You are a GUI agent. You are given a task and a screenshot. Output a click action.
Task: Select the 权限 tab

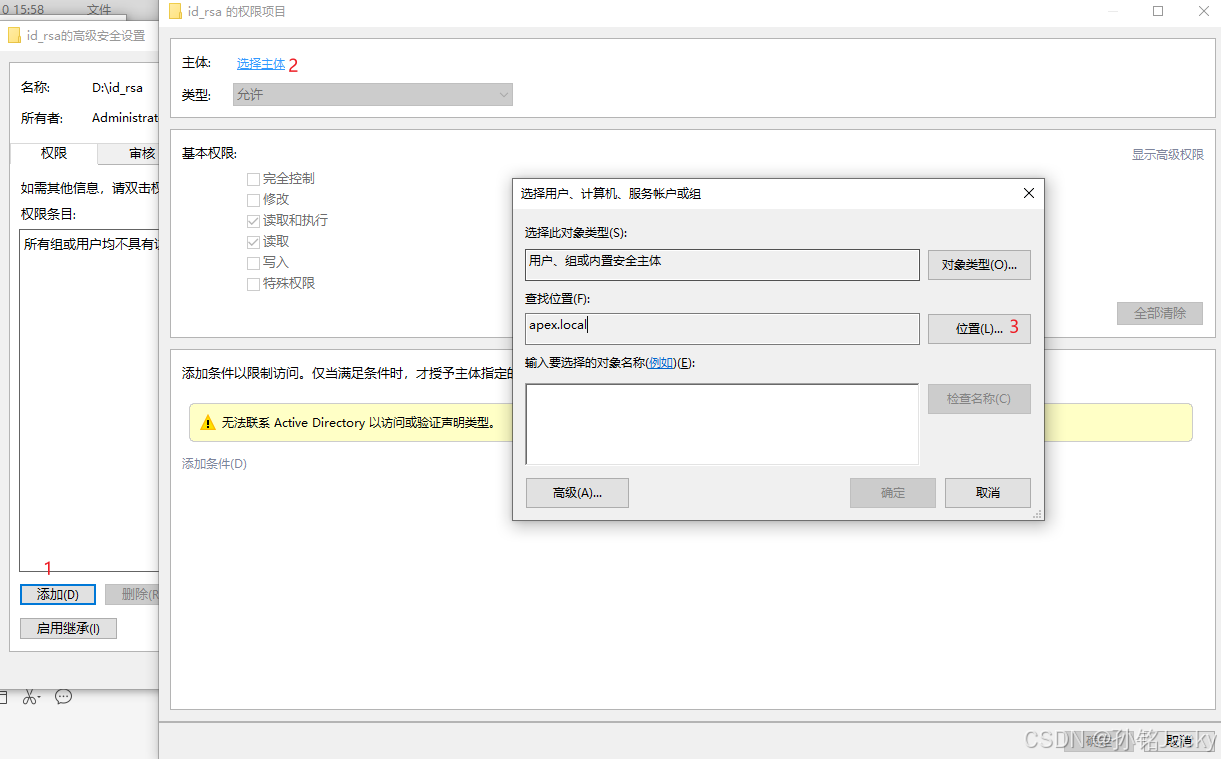[53, 153]
